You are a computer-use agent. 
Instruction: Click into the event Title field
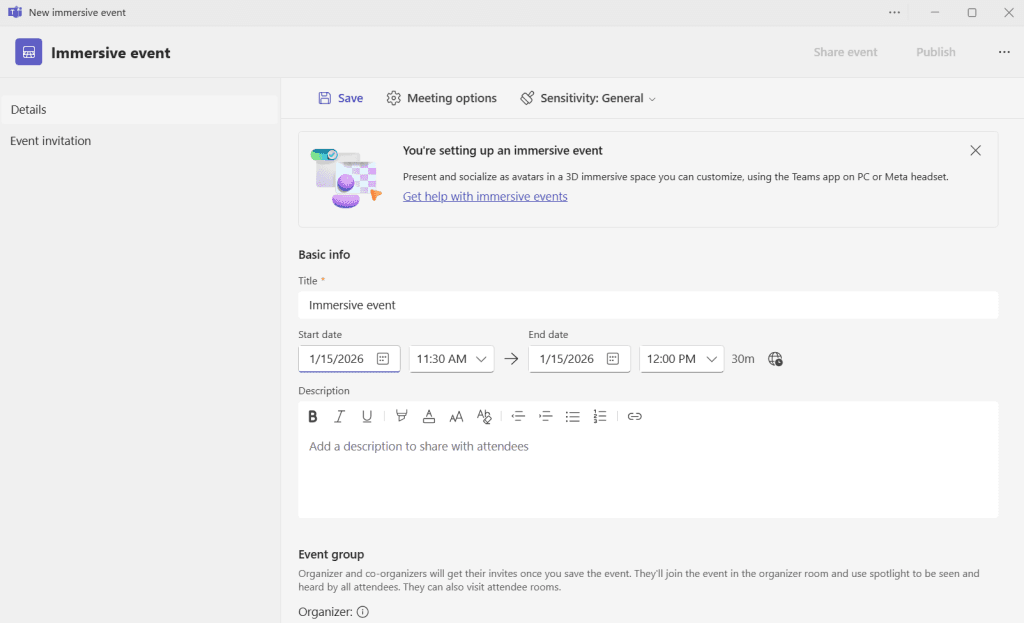point(648,305)
